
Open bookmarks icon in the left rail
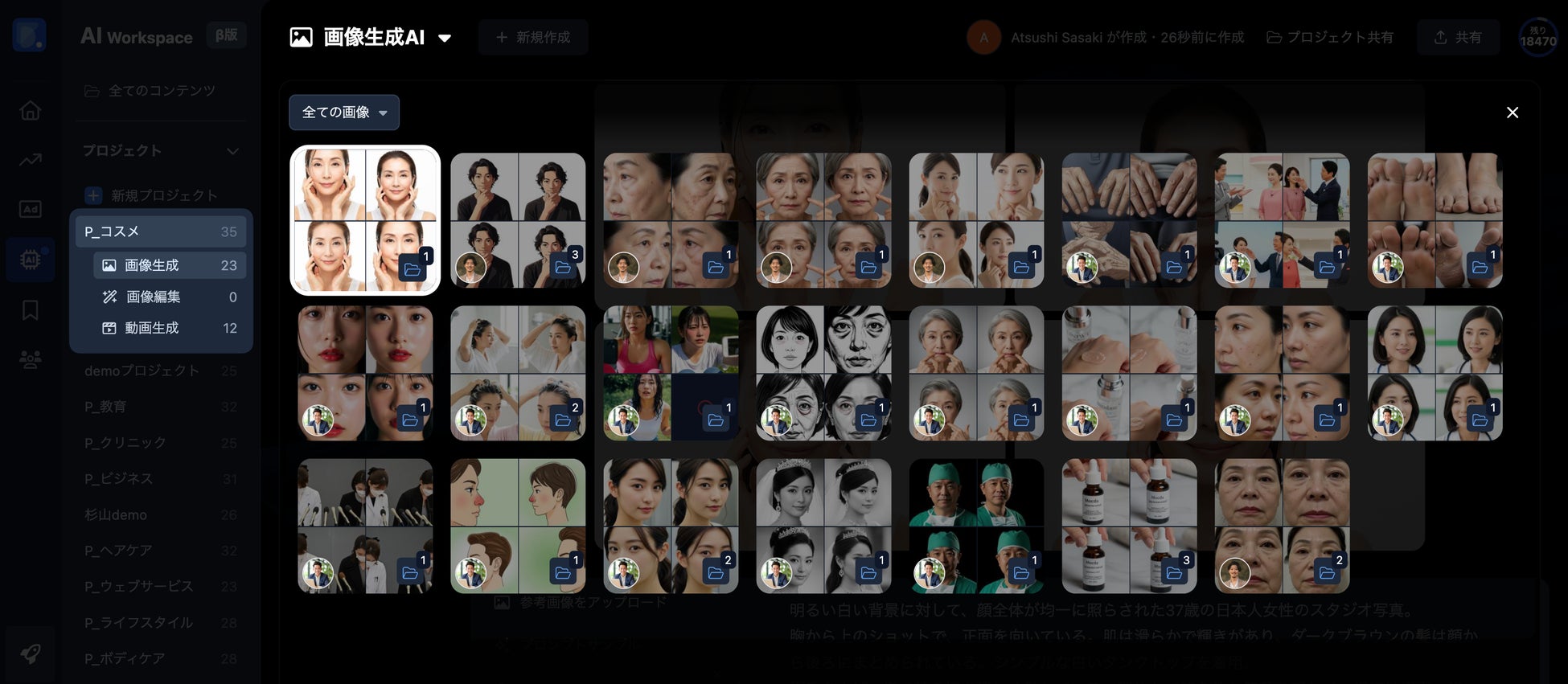31,309
